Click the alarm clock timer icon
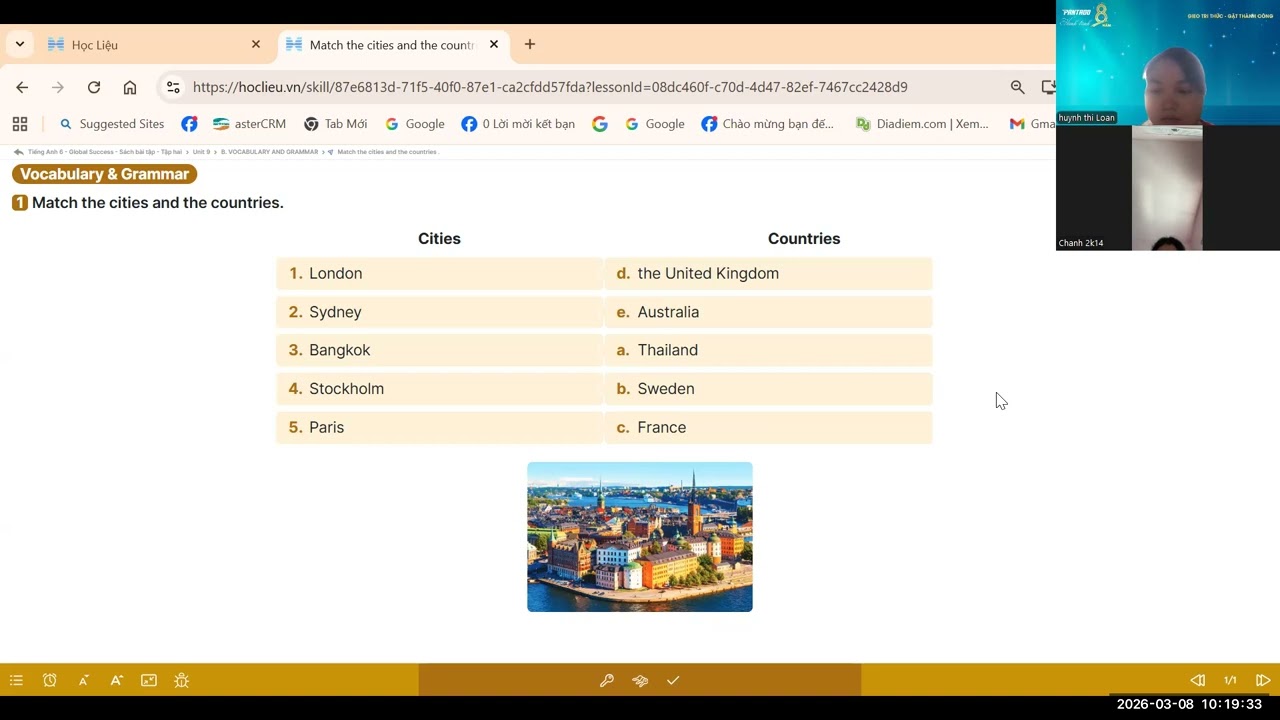Screen dimensions: 1280x720 click(x=49, y=680)
